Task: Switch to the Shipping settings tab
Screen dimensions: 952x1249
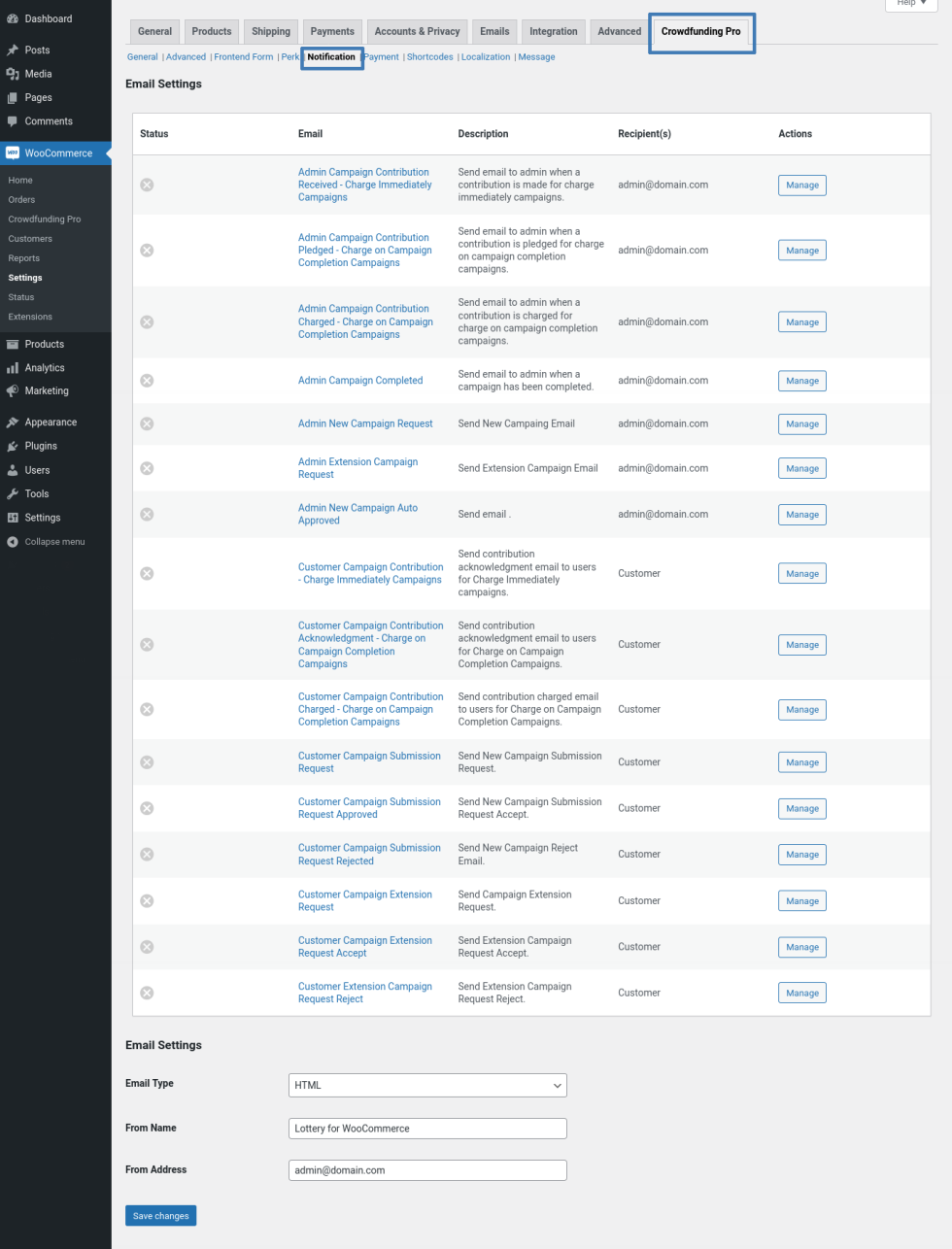Action: pos(271,32)
